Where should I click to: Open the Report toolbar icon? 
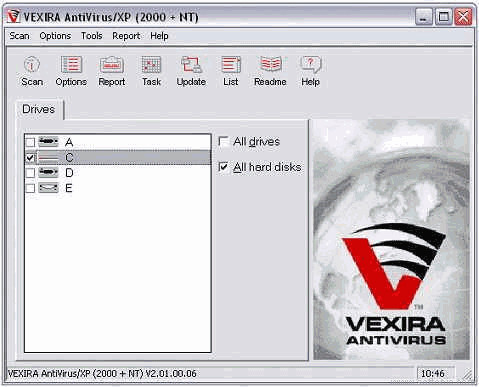click(112, 65)
